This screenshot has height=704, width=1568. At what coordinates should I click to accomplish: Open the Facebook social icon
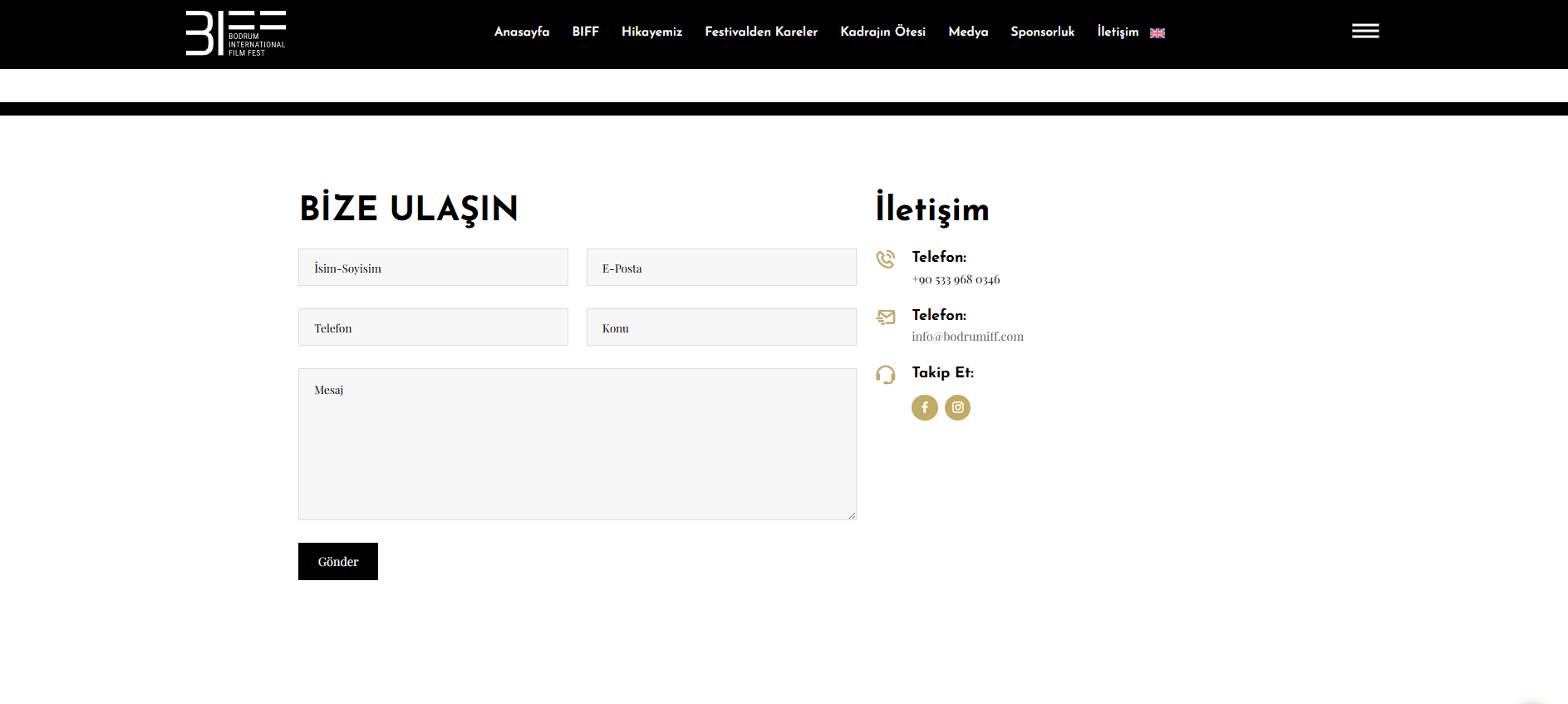(924, 407)
